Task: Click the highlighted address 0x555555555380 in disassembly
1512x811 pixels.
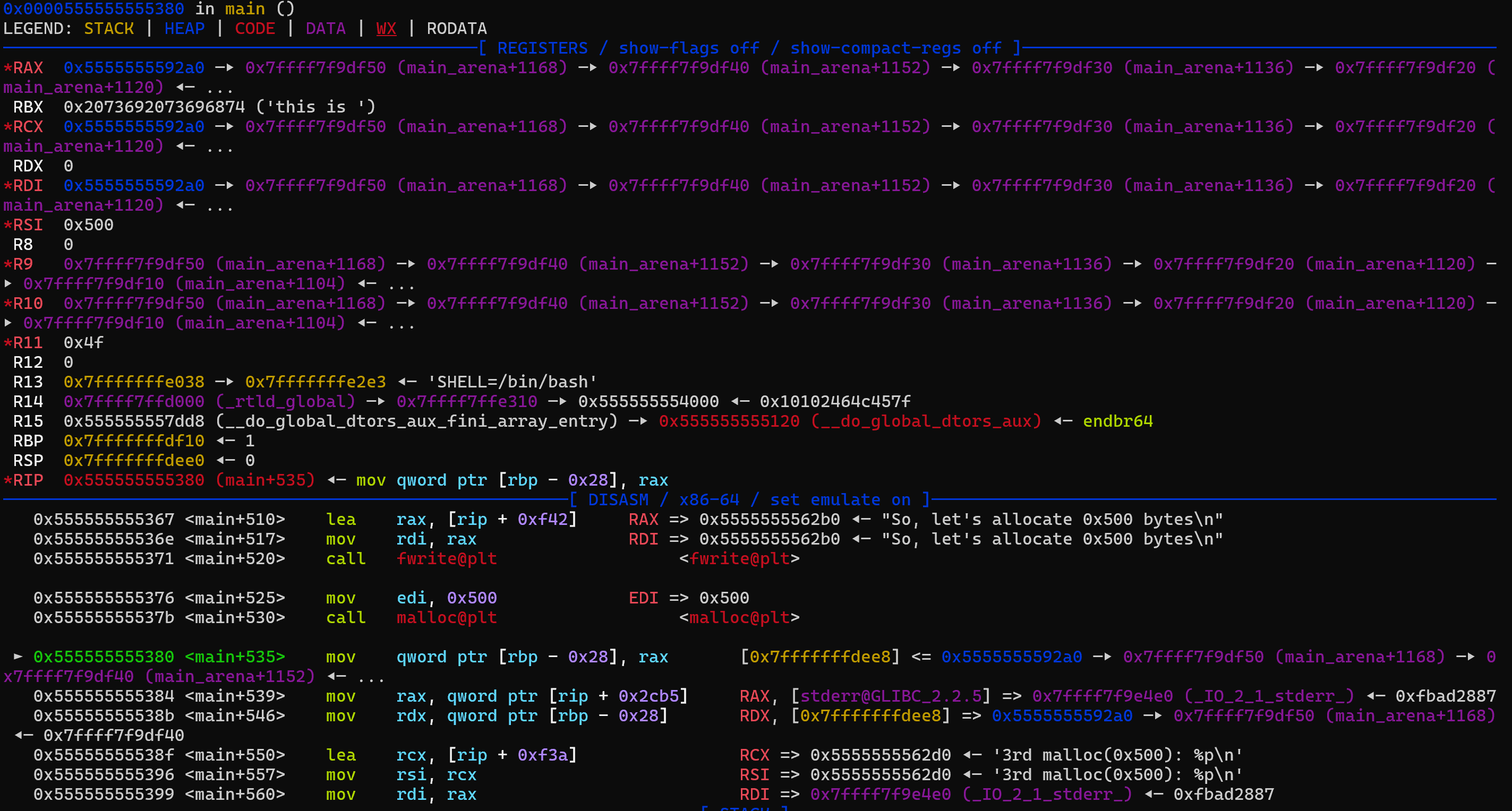Action: [104, 656]
